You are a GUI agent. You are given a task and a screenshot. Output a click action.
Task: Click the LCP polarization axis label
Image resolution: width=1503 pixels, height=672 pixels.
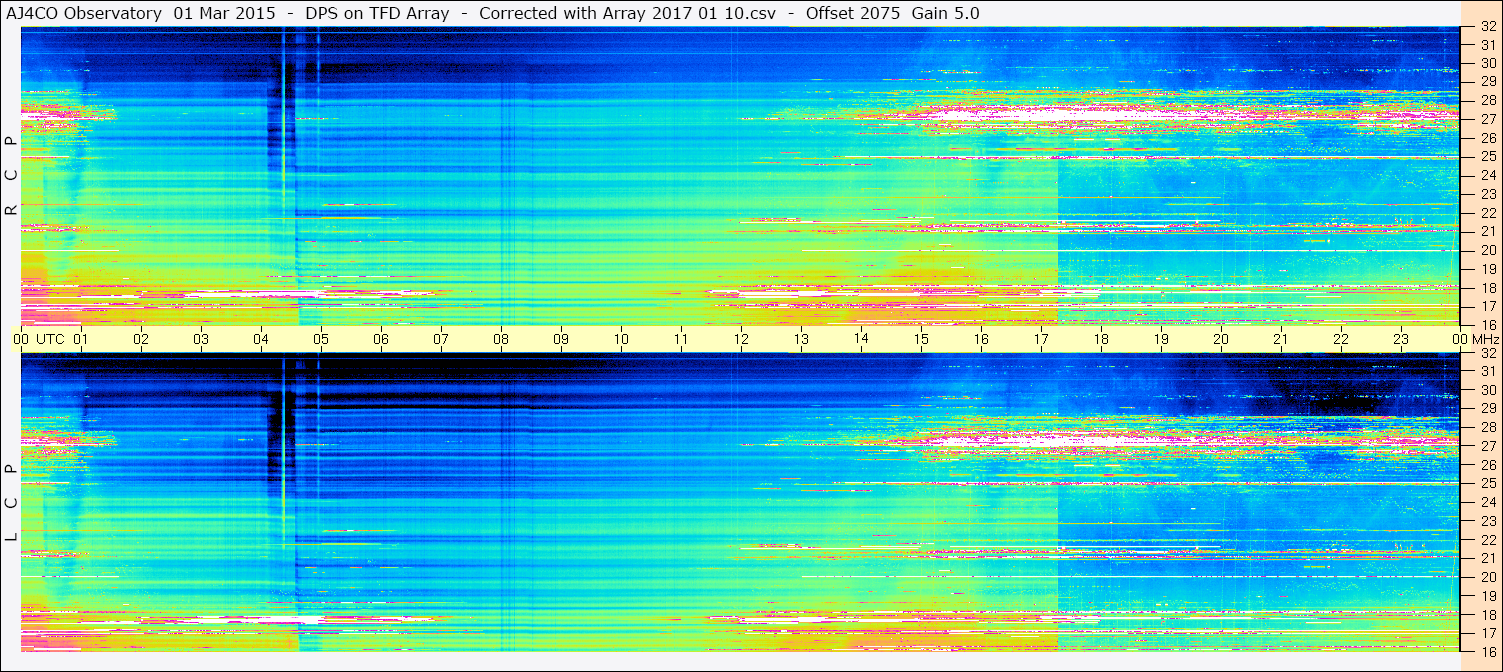coord(11,502)
